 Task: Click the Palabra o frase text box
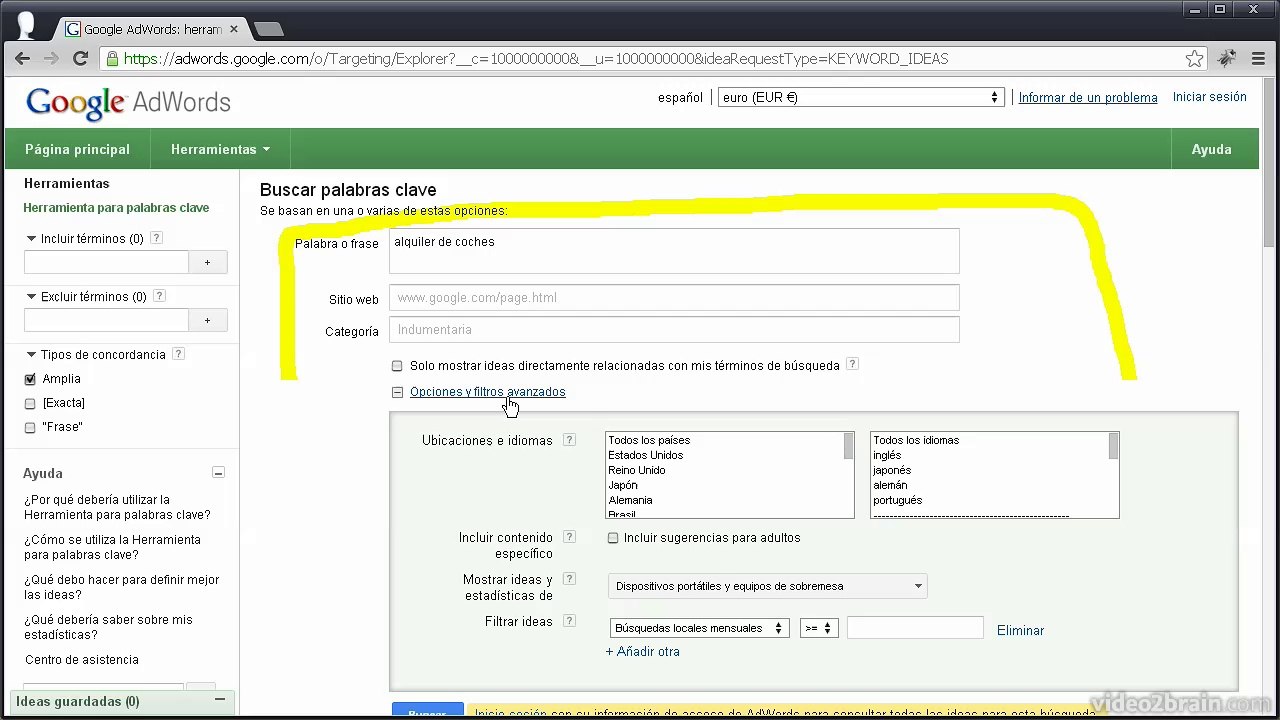674,251
